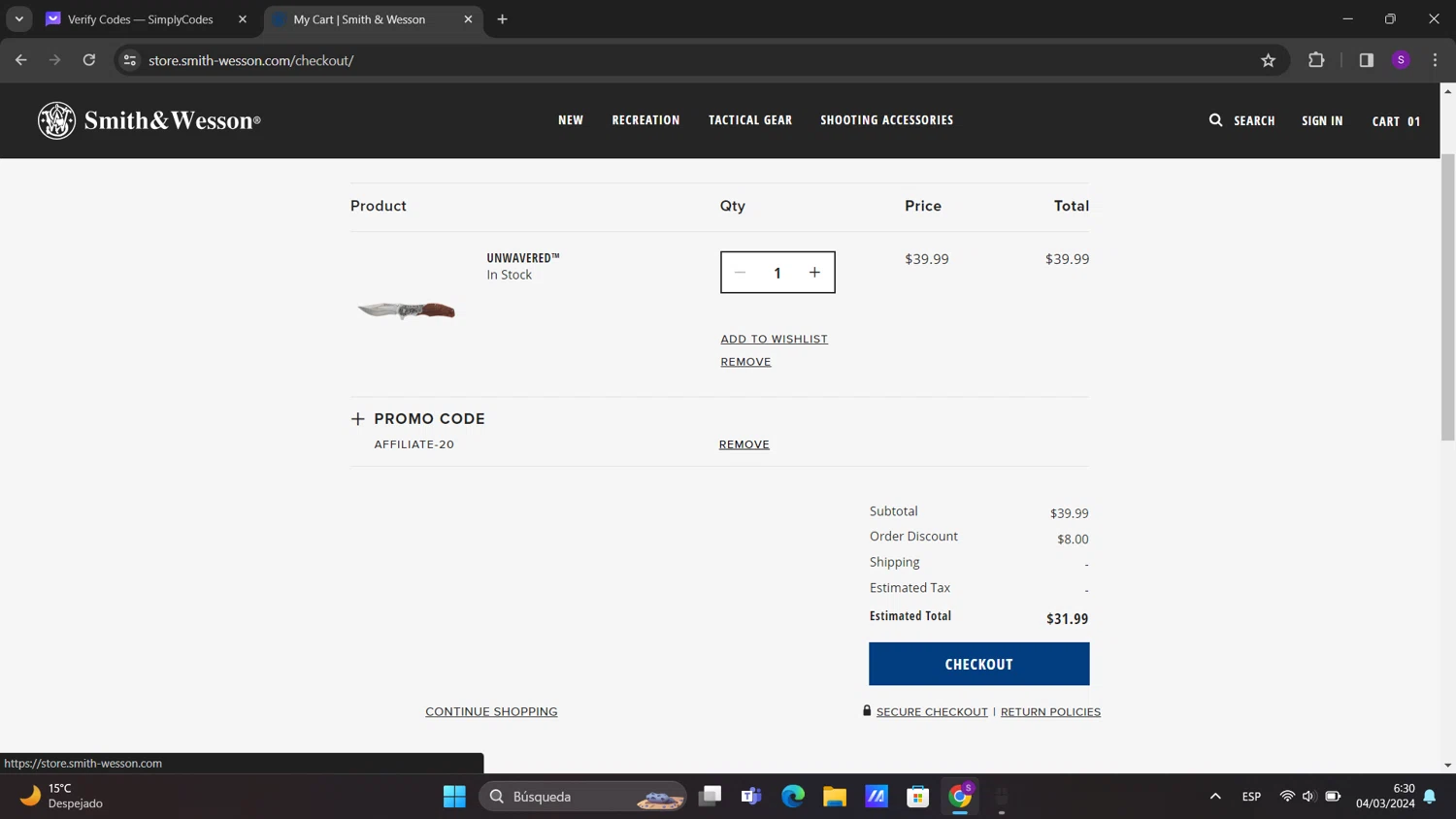Open Microsoft Teams from taskbar
Viewport: 1456px width, 819px height.
[751, 797]
